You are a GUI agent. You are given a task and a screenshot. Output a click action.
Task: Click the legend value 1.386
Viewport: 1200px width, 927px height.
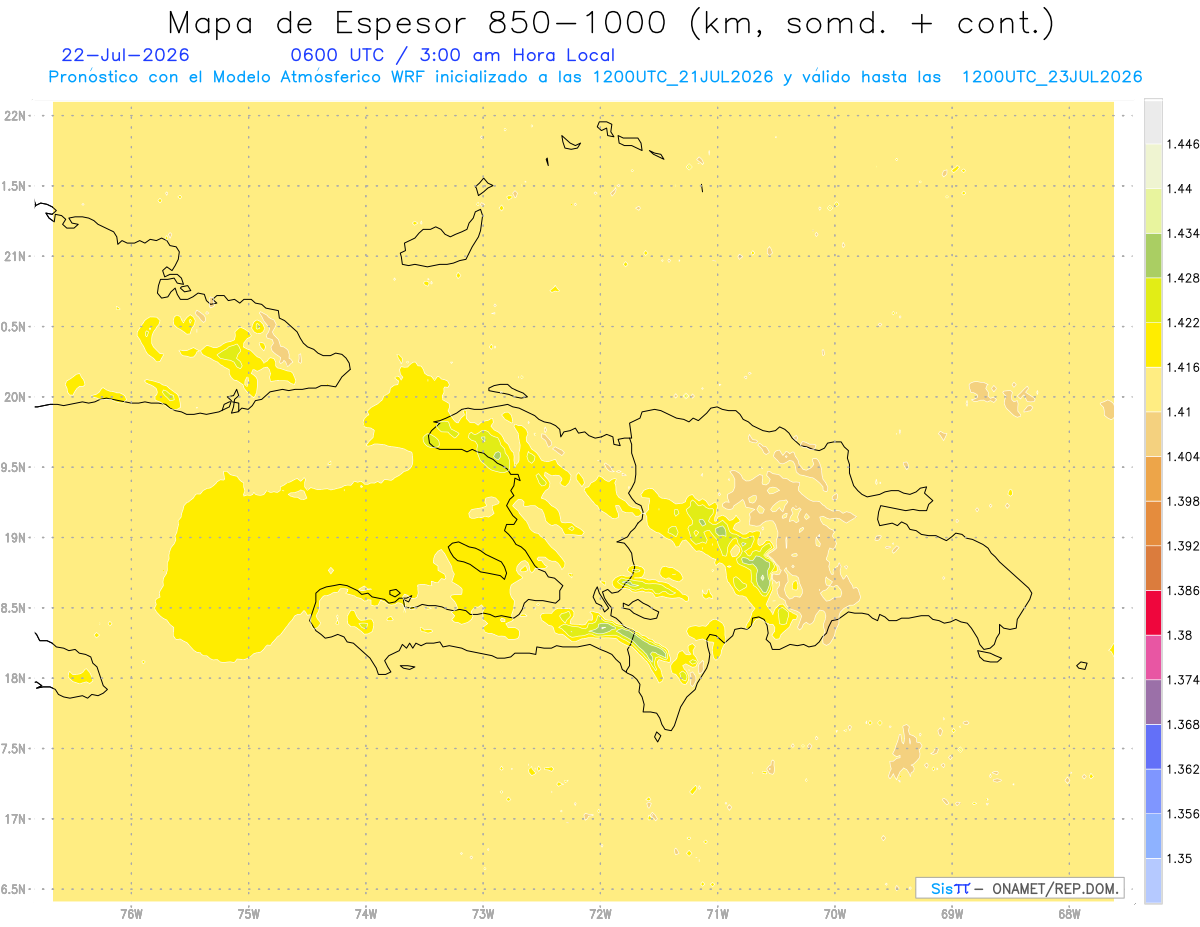click(1183, 590)
